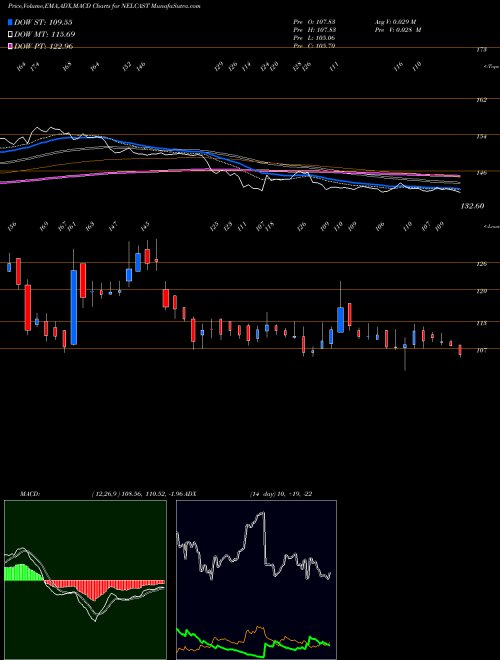Viewport: 500px width, 660px height.
Task: Click the 162 price axis label
Action: click(x=482, y=100)
